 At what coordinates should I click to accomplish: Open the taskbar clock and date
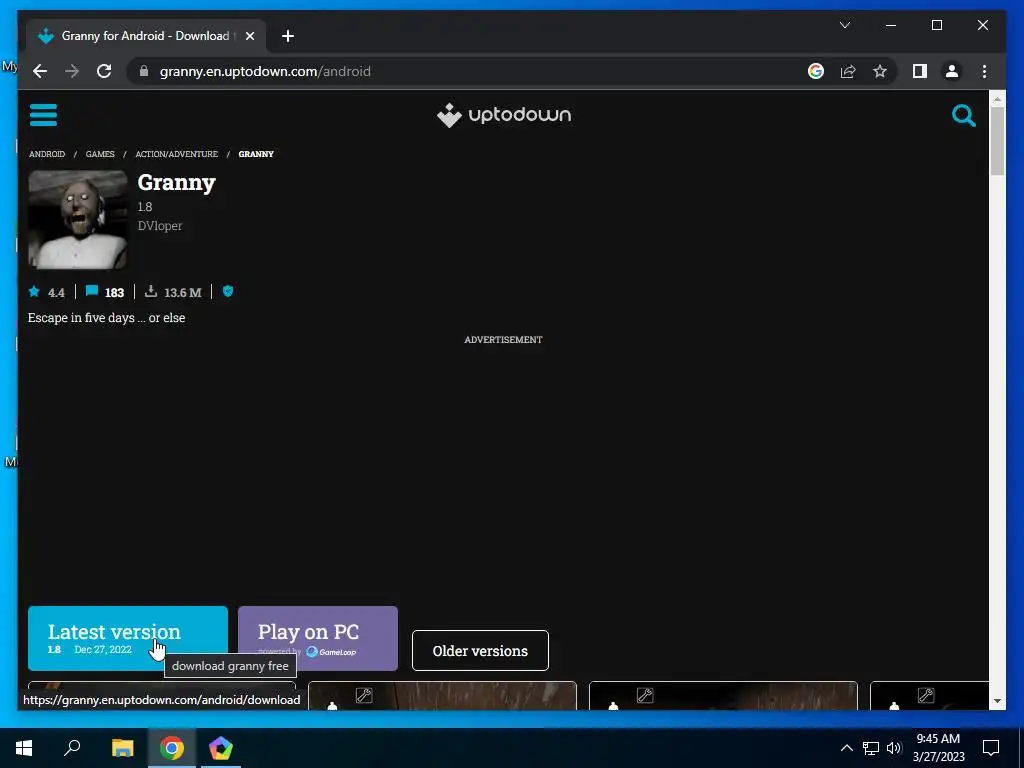click(x=938, y=748)
